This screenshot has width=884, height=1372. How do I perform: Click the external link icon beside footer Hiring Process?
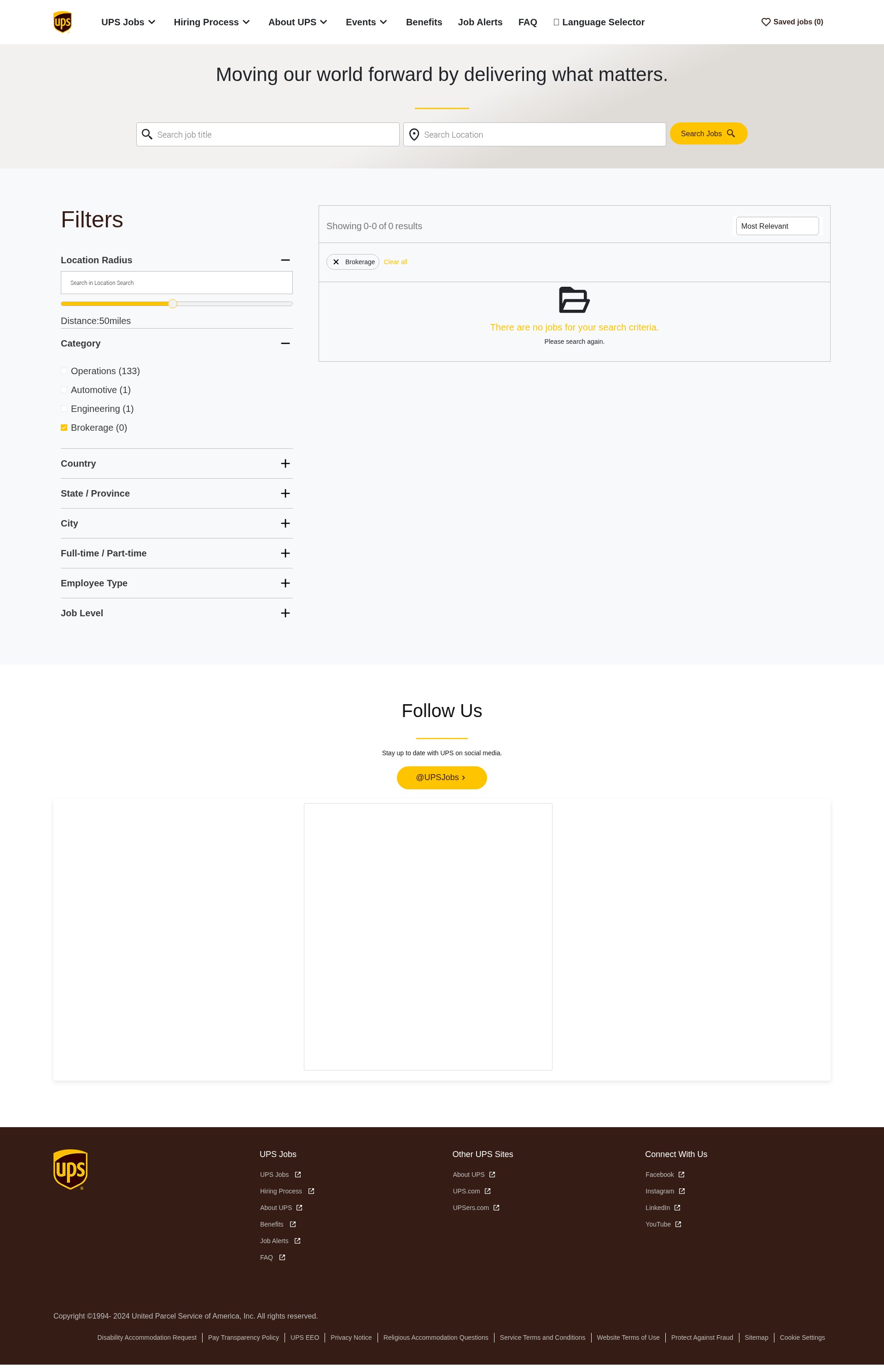(x=311, y=1191)
